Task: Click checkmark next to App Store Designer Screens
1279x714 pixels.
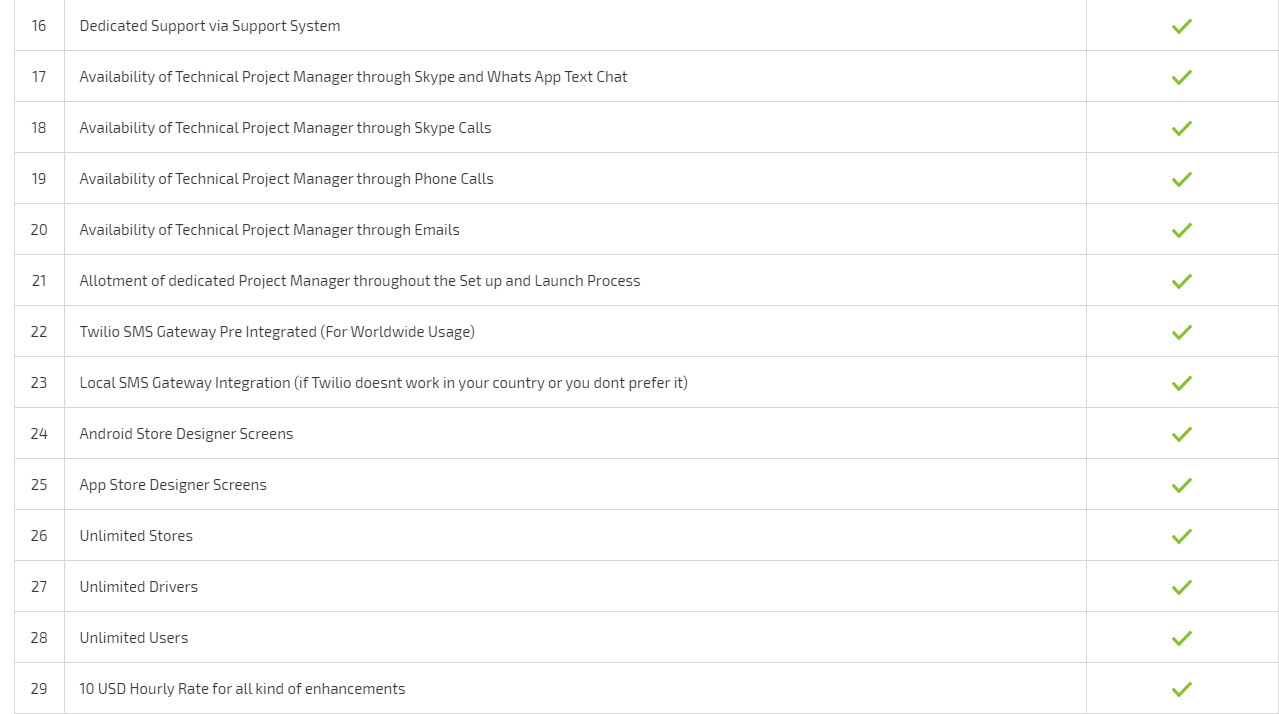Action: point(1182,485)
